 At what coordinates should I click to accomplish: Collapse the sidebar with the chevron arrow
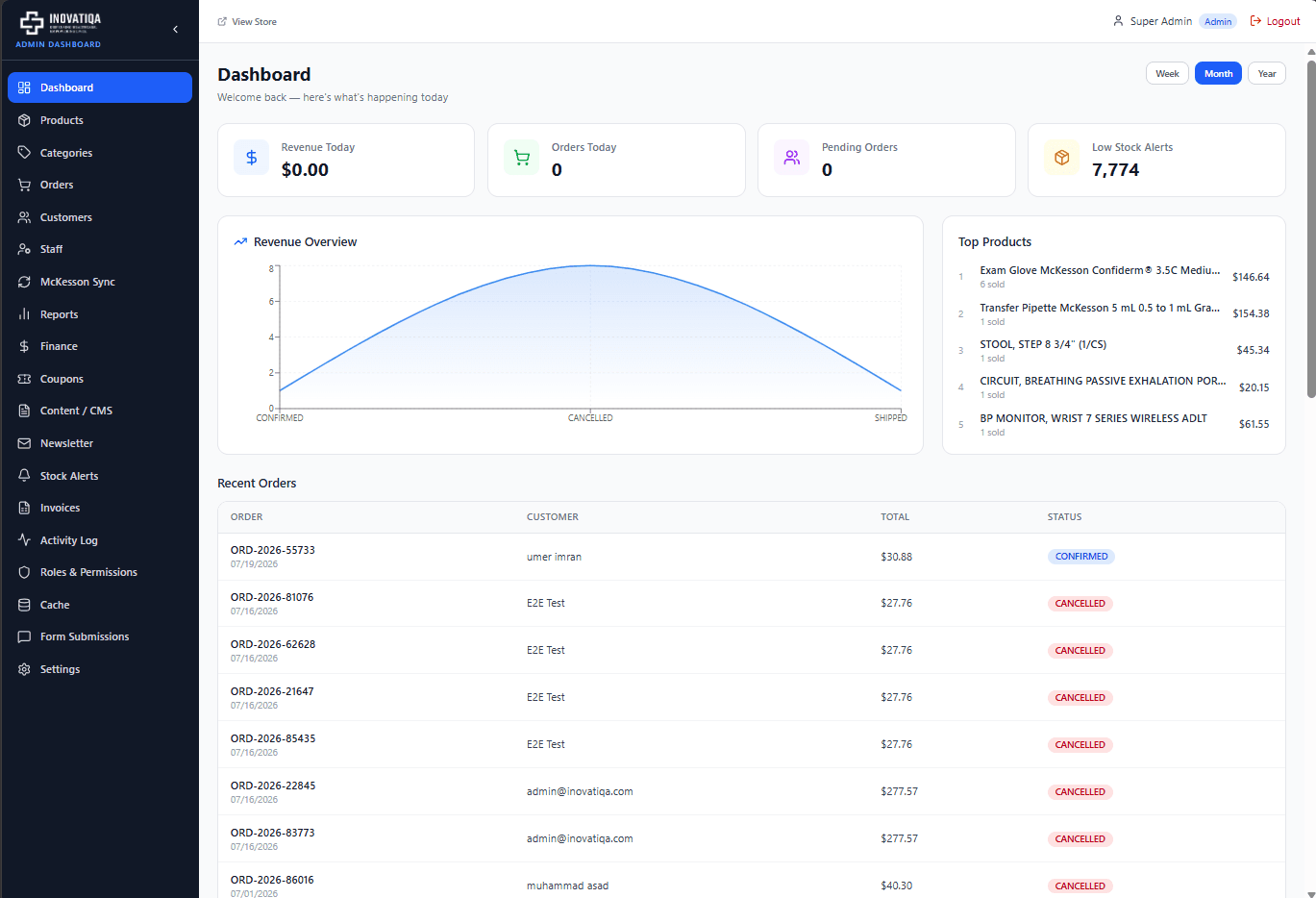[175, 30]
